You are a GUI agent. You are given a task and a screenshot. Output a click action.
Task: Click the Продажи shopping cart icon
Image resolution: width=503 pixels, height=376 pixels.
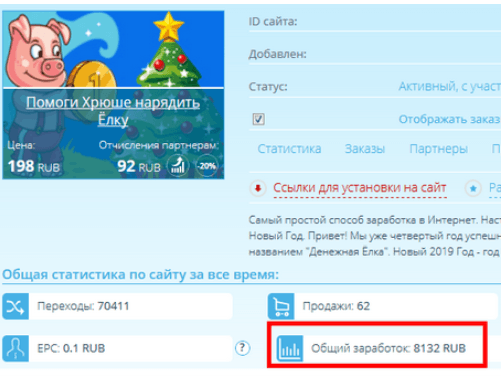[x=281, y=306]
